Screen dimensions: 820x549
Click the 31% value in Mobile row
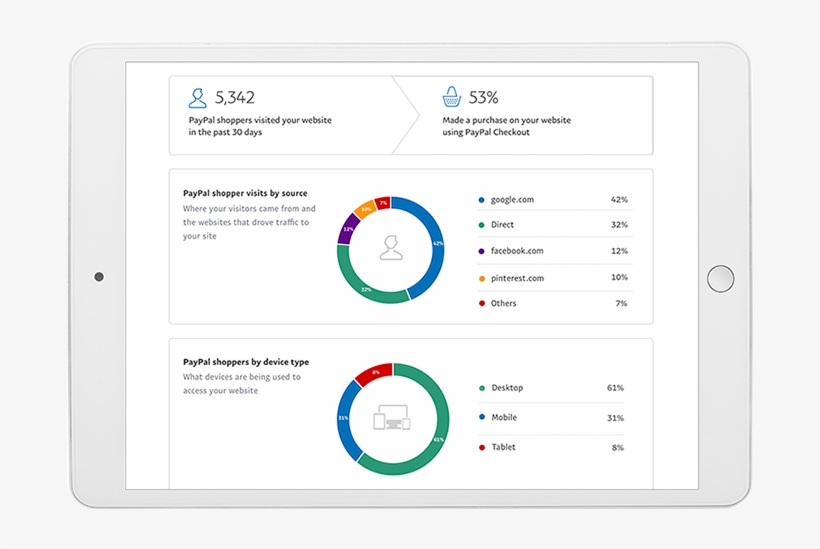pyautogui.click(x=616, y=418)
